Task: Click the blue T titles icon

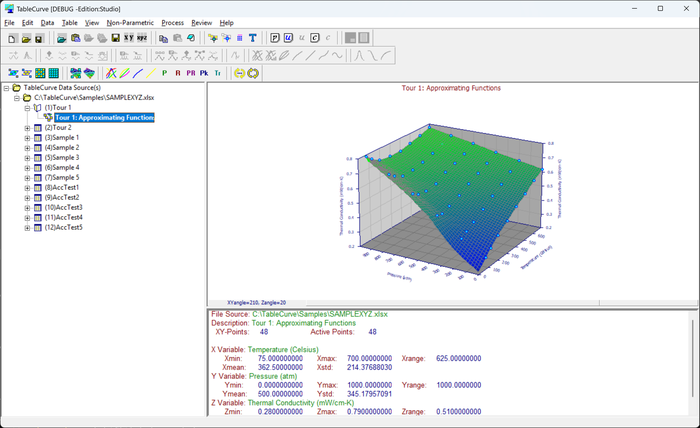Action: tap(253, 38)
